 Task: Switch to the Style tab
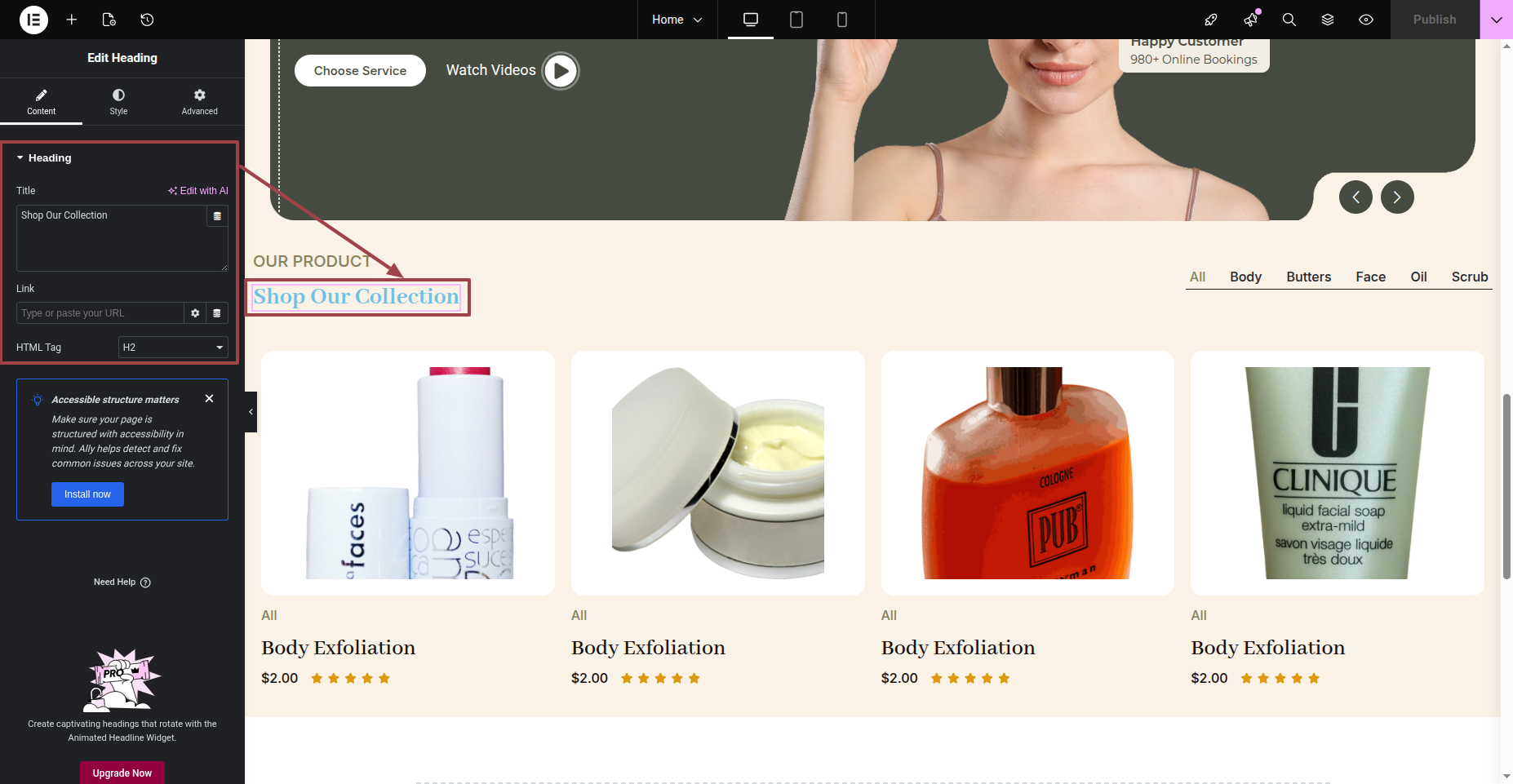(119, 102)
